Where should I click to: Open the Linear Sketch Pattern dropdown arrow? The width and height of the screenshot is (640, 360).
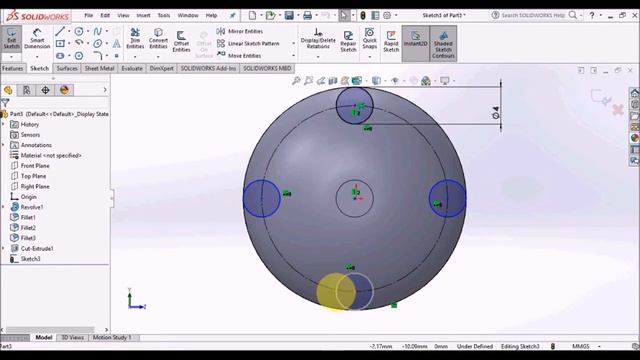point(293,43)
